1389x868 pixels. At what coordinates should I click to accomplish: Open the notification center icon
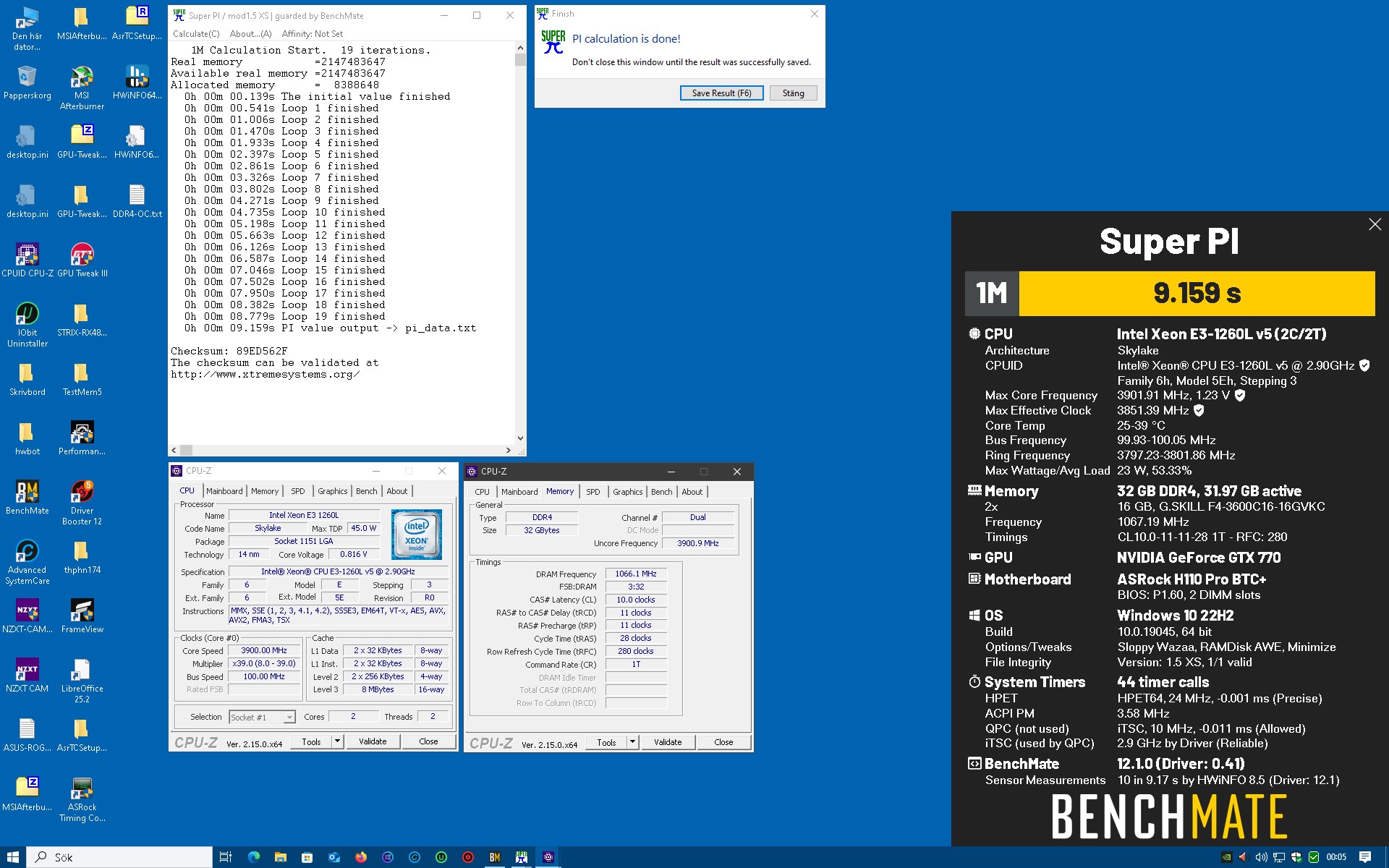1365,857
